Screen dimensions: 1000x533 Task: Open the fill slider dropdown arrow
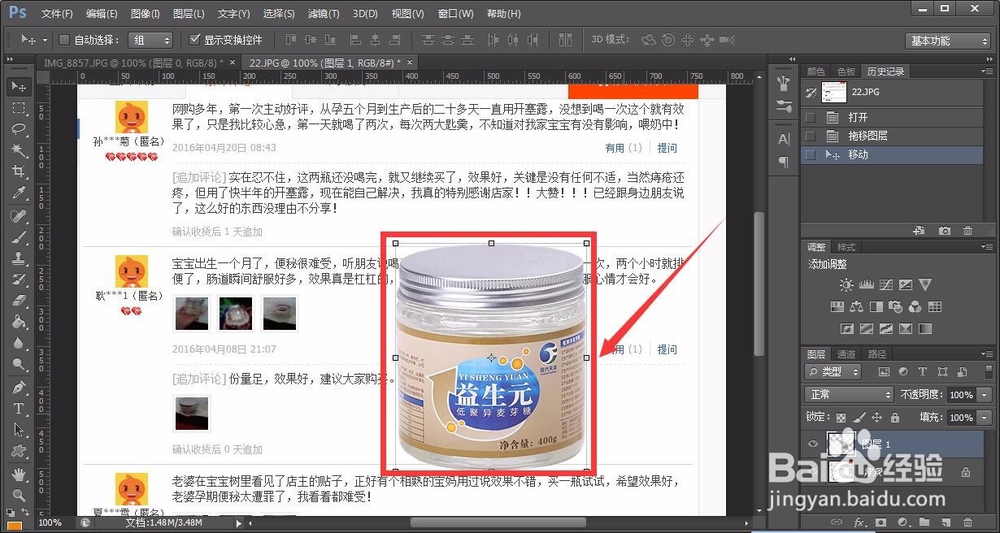click(x=985, y=418)
